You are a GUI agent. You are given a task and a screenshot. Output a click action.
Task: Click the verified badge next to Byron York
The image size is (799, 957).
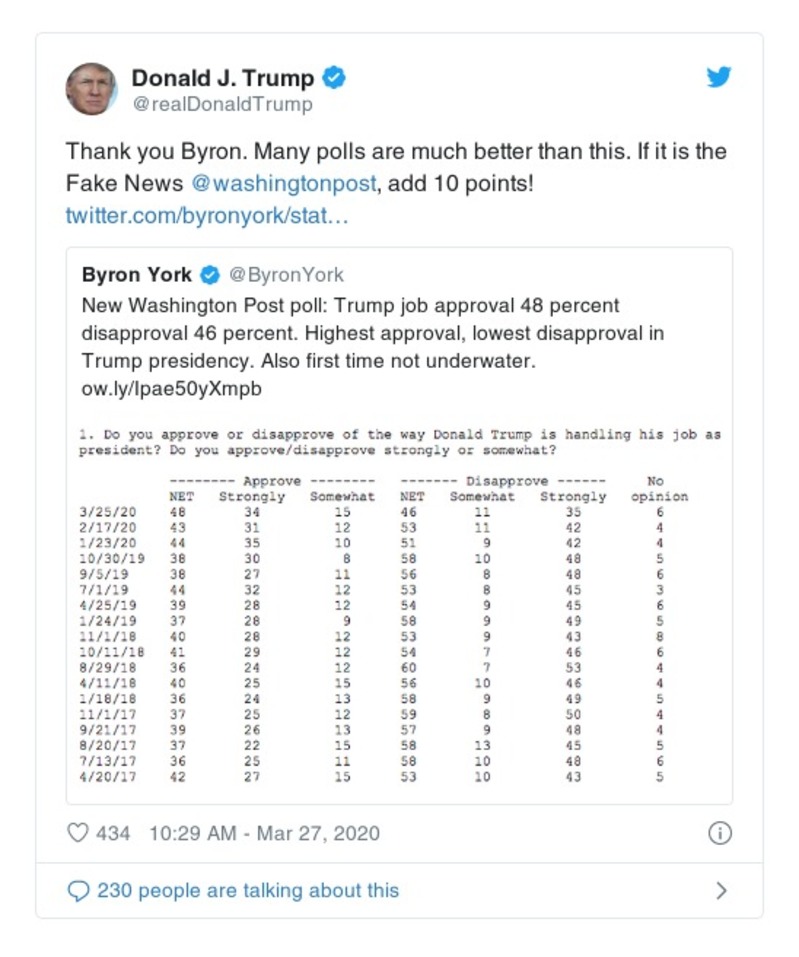(210, 274)
